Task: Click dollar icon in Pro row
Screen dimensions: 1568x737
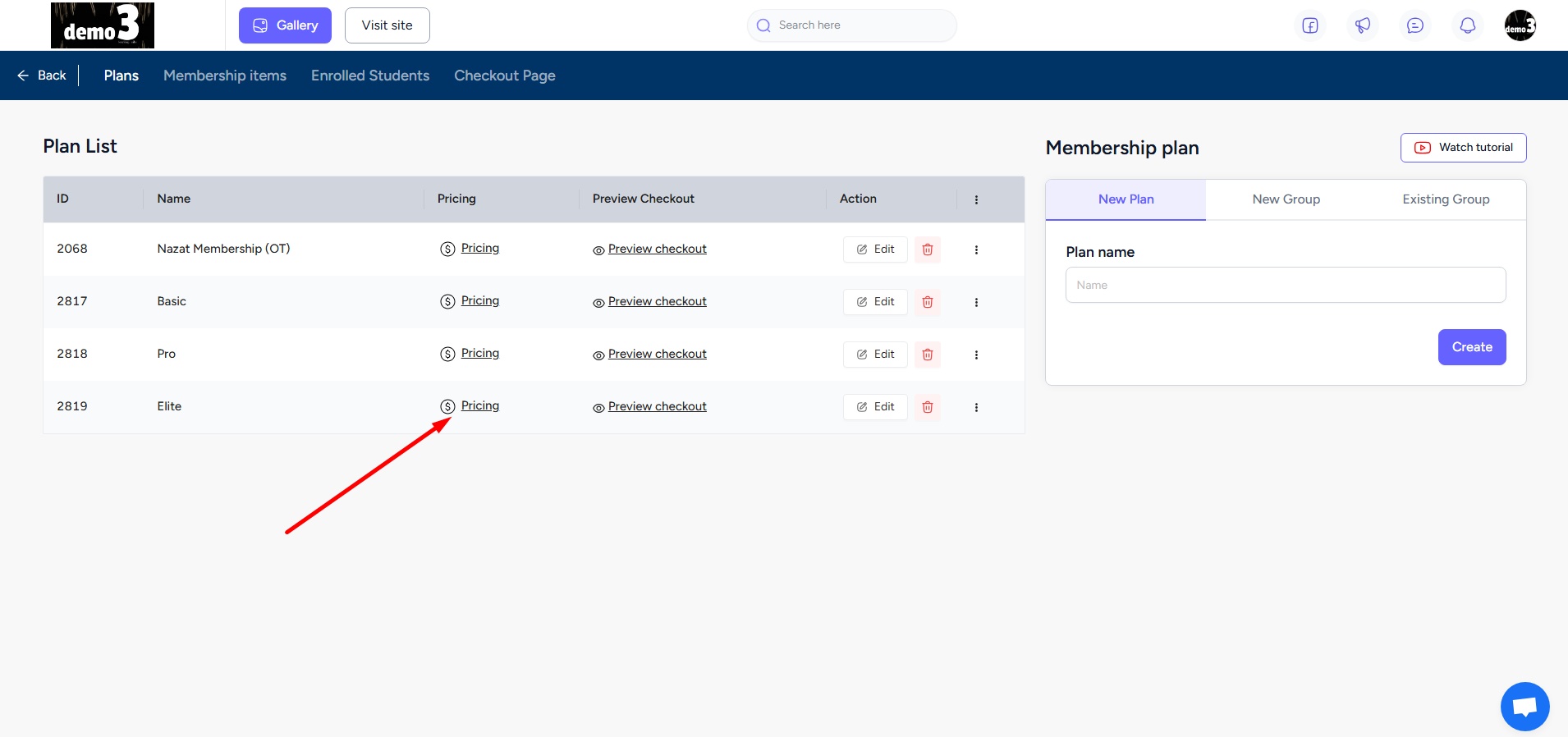Action: point(447,355)
